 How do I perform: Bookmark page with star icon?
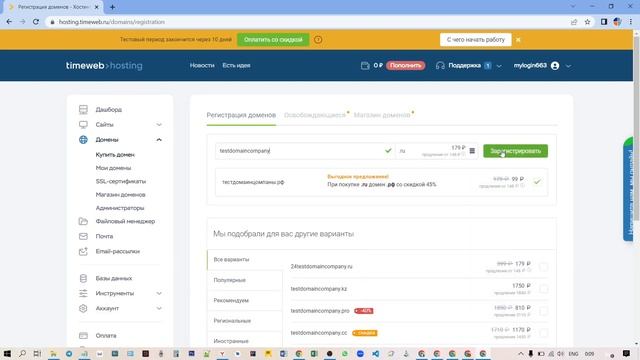point(587,22)
